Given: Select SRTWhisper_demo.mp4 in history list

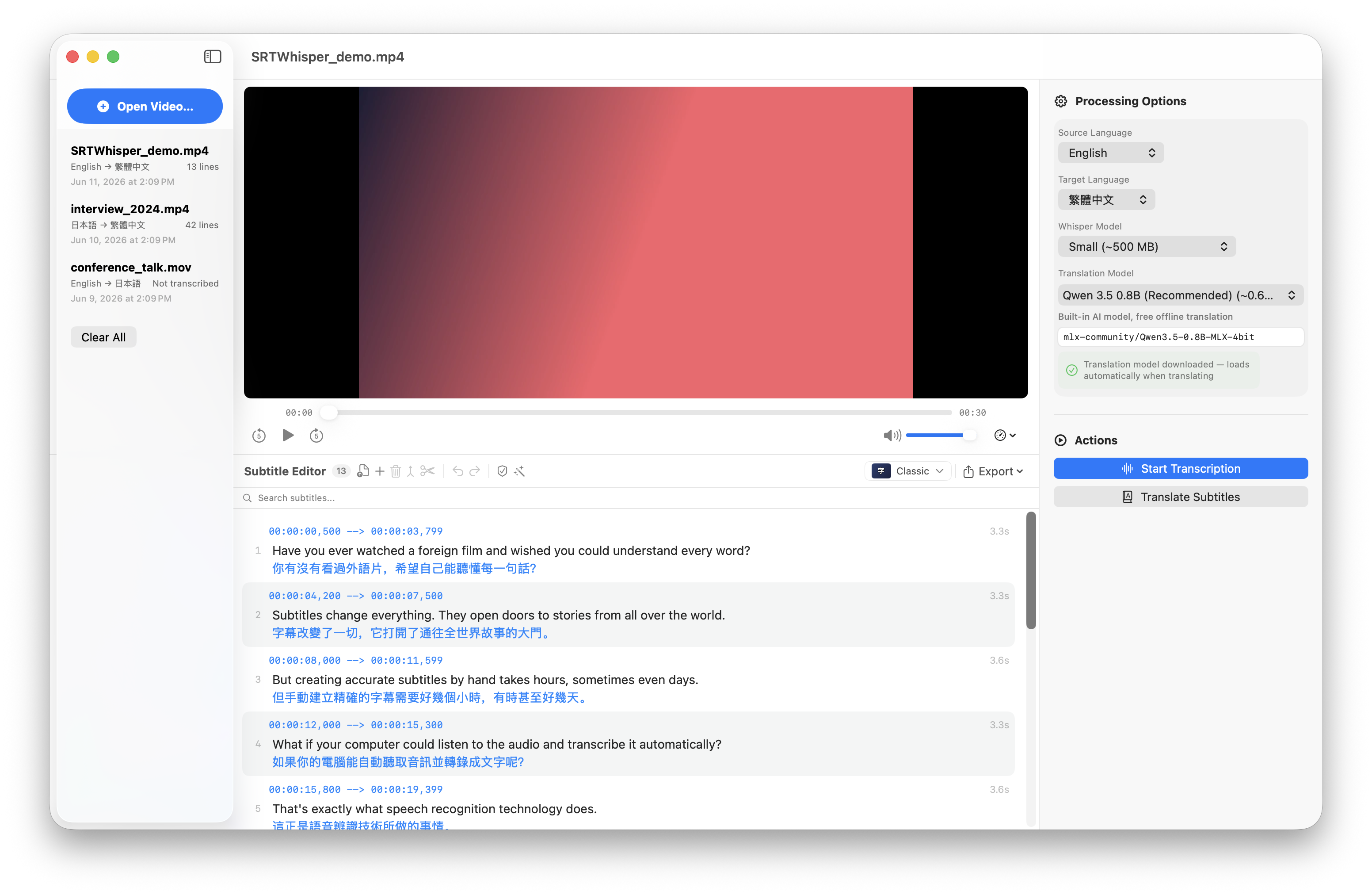Looking at the screenshot, I should (x=145, y=165).
